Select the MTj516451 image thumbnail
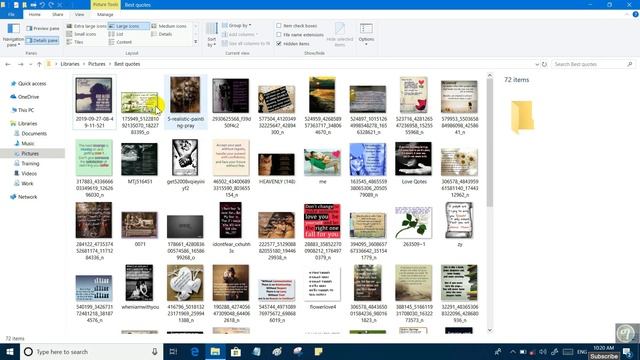Screen dimensions: 640x360 click(x=140, y=163)
